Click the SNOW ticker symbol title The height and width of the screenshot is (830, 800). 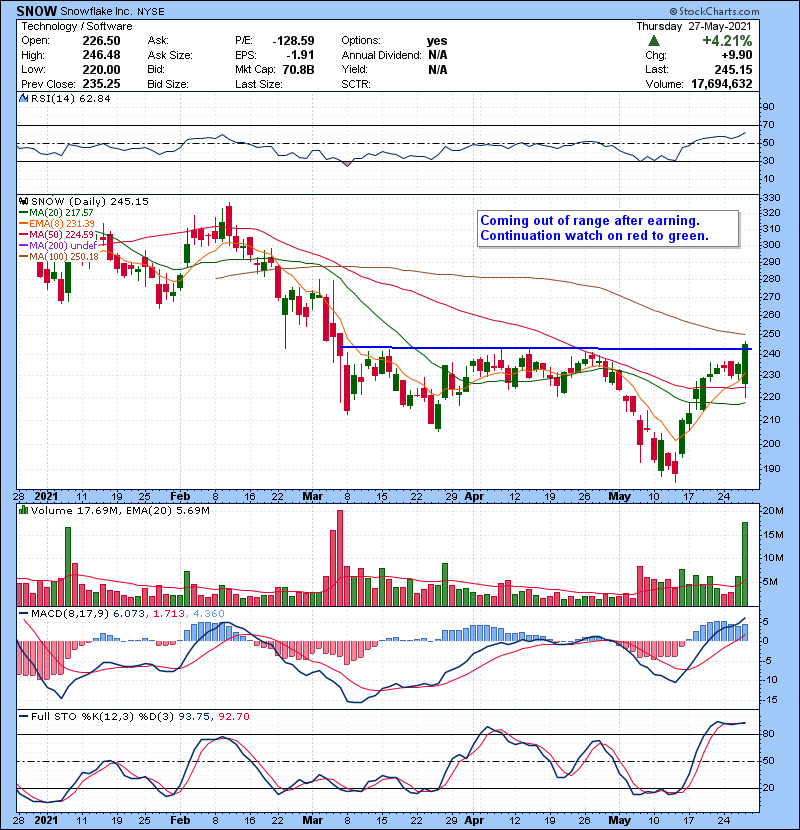37,11
